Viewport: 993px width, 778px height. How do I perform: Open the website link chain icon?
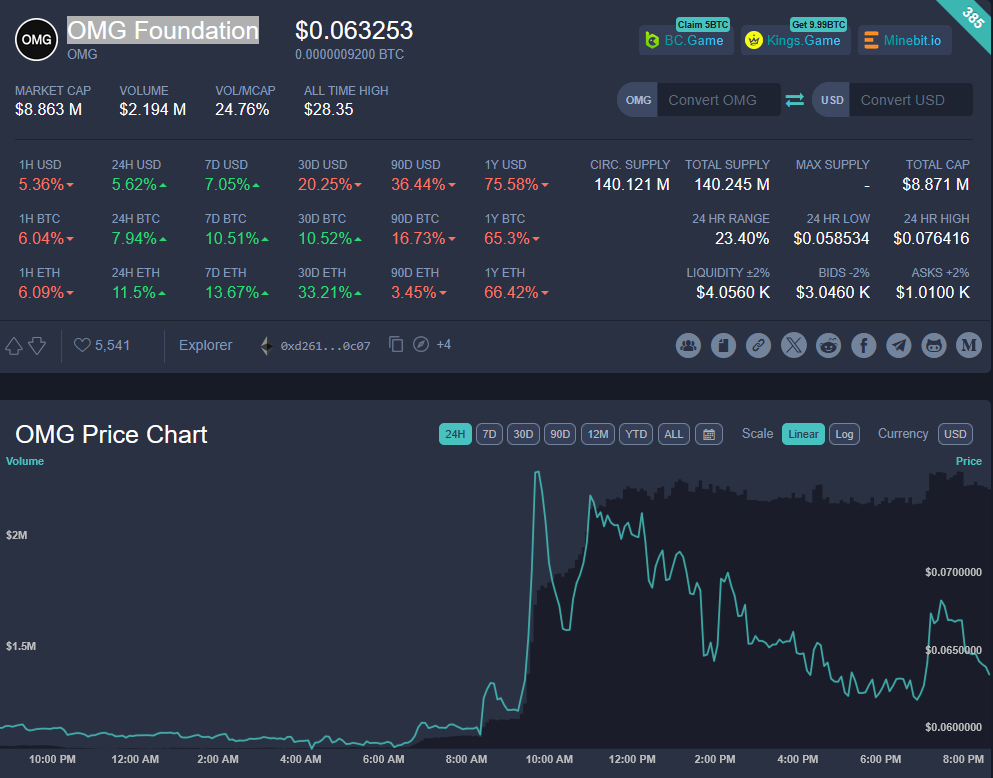[x=758, y=346]
